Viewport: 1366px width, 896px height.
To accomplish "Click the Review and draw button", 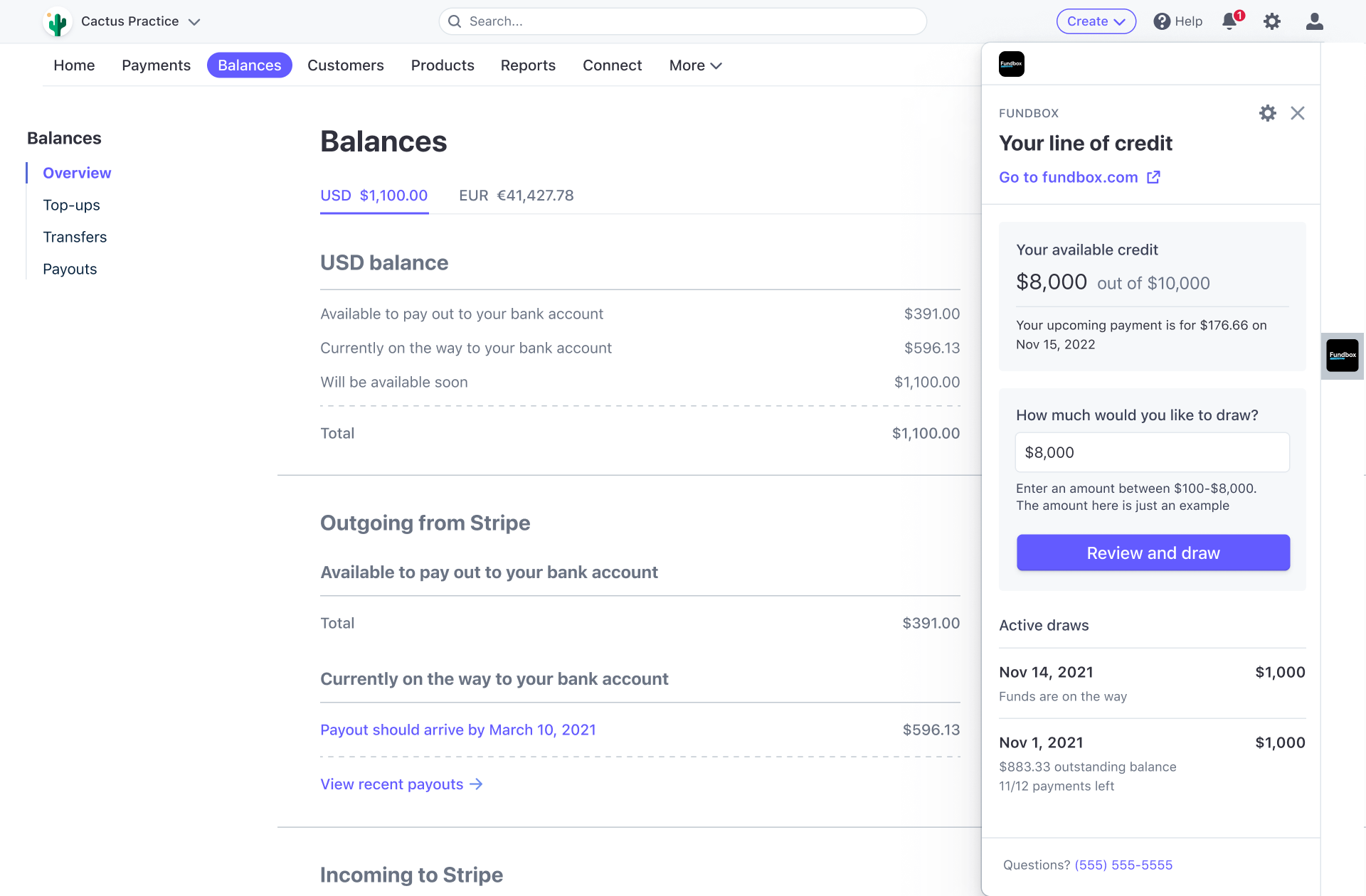I will click(x=1153, y=553).
